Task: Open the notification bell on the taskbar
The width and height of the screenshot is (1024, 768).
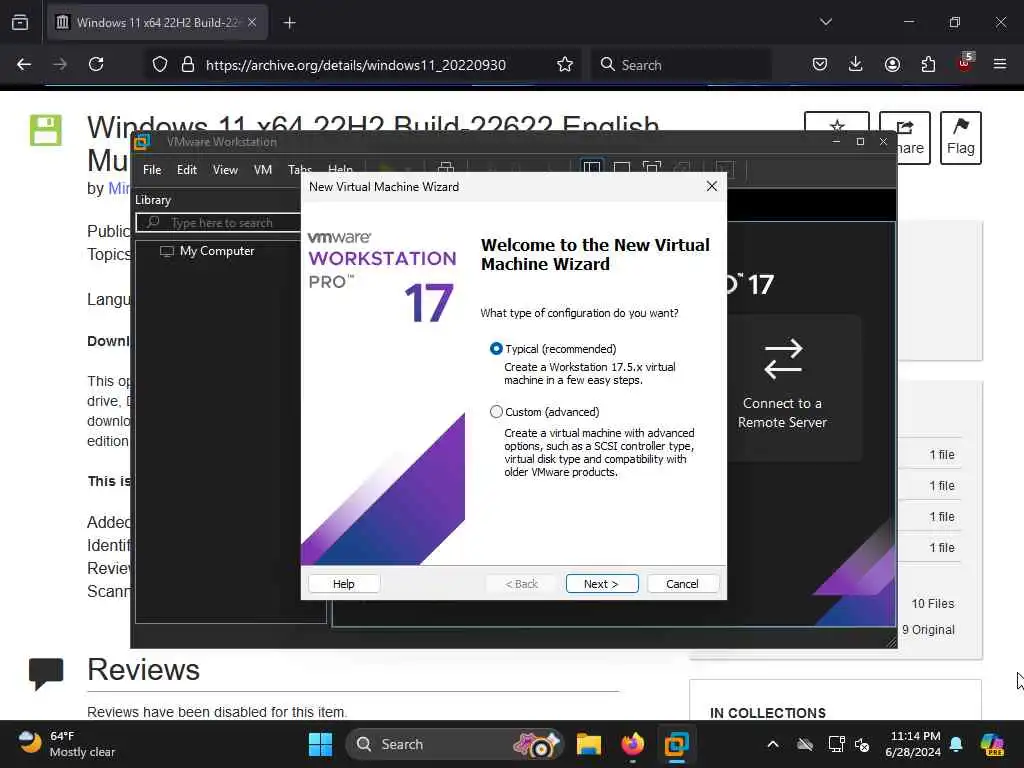Action: [x=956, y=744]
